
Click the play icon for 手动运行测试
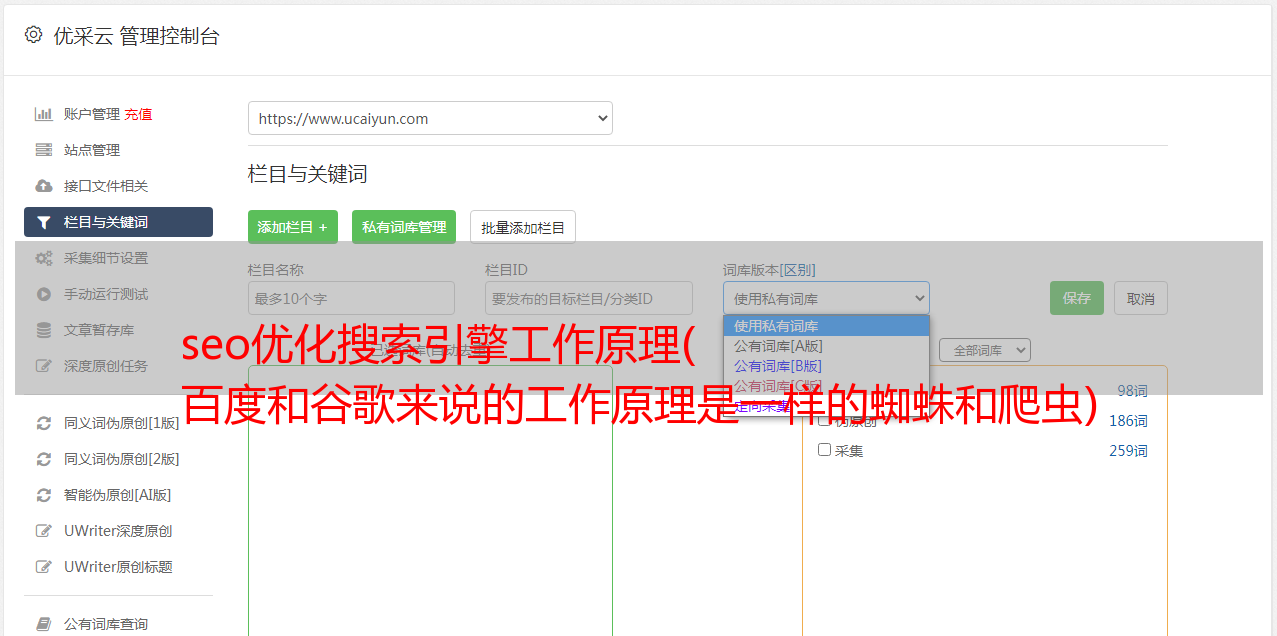[x=44, y=294]
